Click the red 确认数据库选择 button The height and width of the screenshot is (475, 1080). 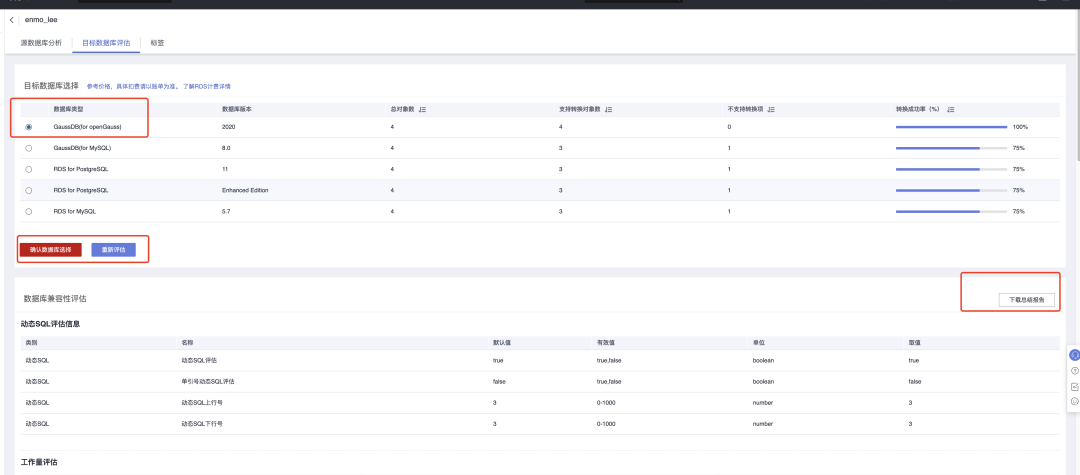(x=50, y=250)
